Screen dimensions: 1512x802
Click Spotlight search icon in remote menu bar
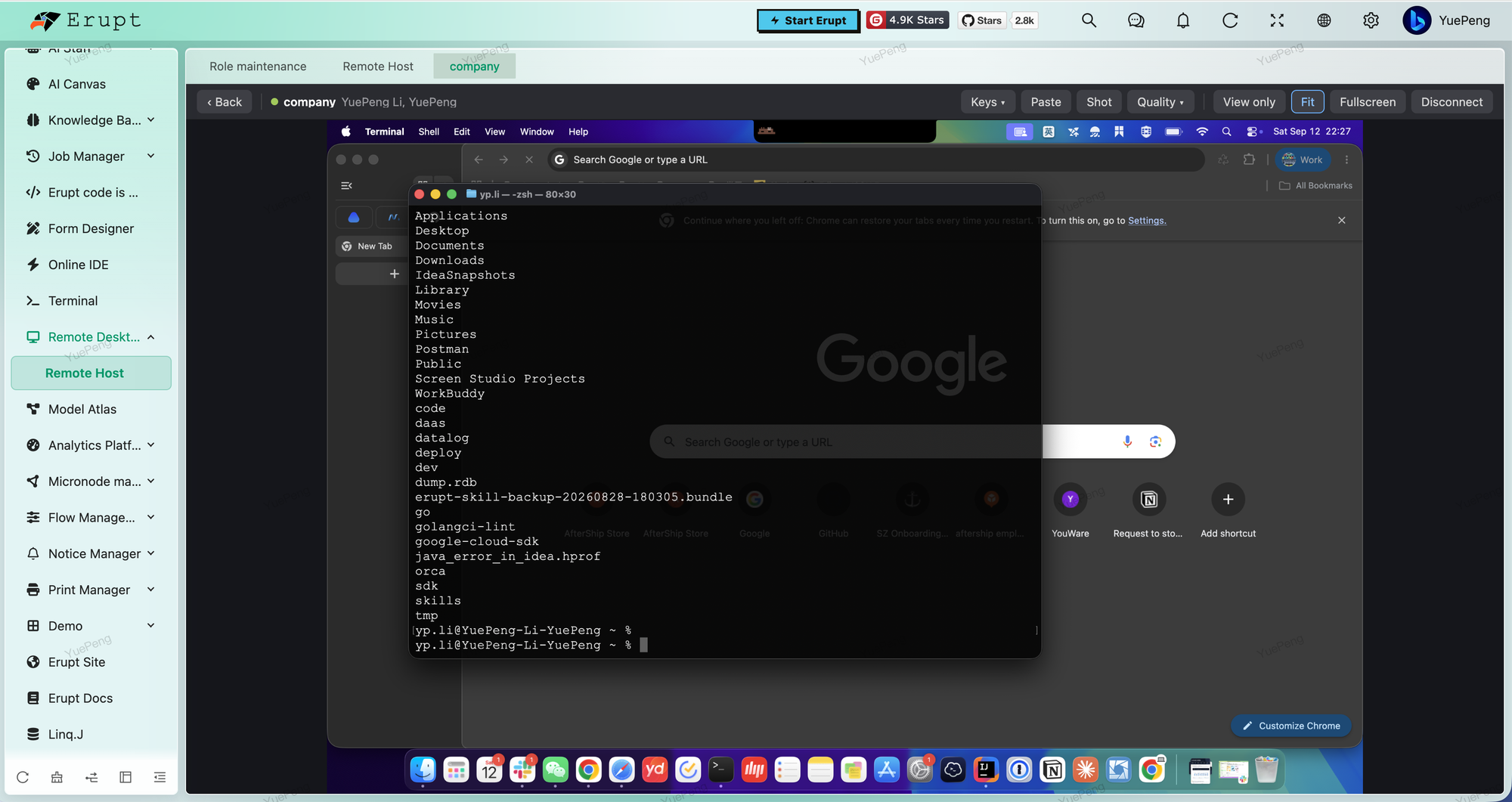(x=1226, y=132)
